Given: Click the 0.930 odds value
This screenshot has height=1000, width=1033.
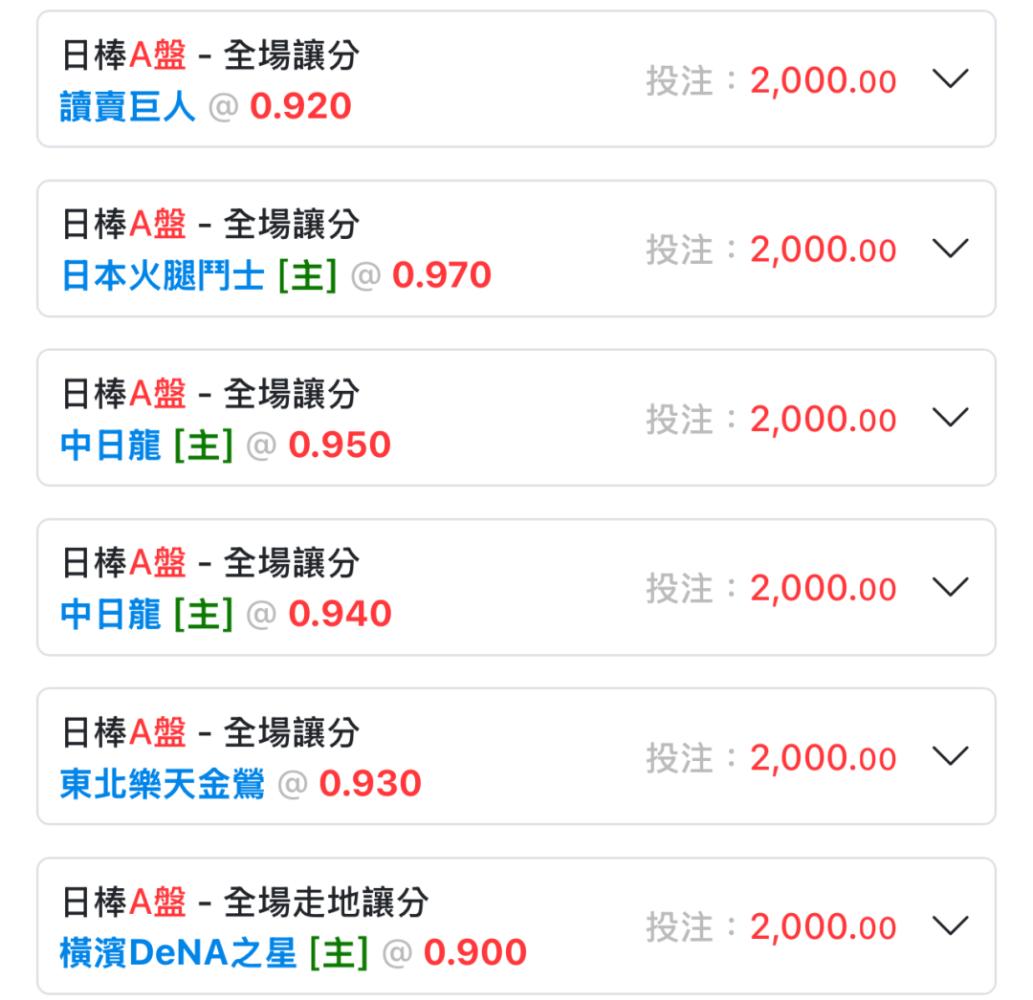Looking at the screenshot, I should (370, 783).
